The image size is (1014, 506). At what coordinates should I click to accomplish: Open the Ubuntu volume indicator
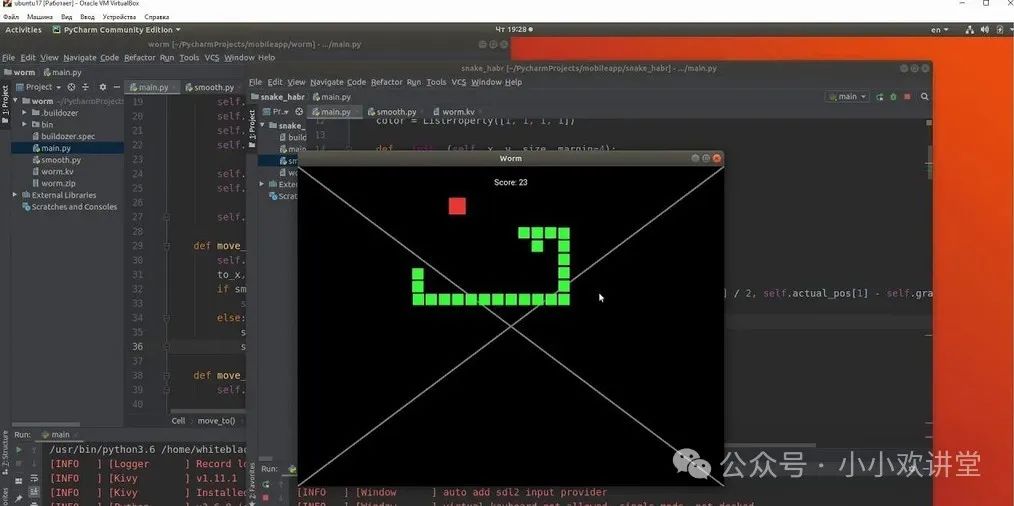coord(985,30)
